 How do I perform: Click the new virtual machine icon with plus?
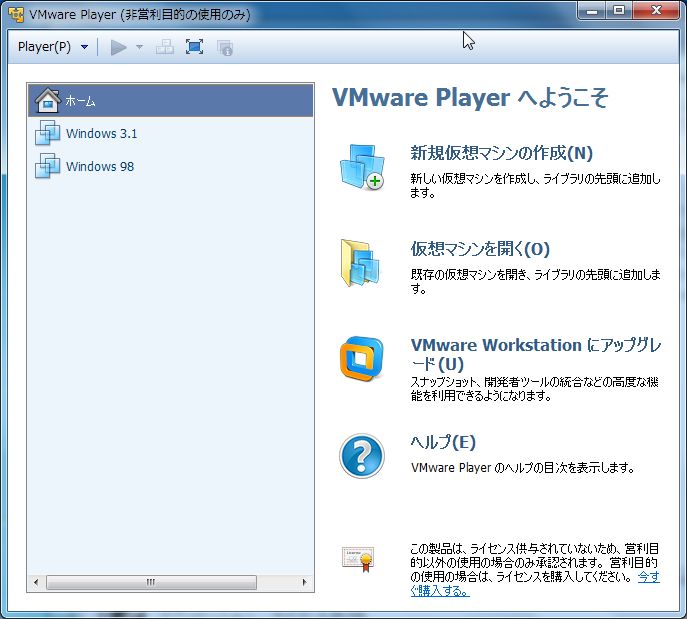click(362, 167)
